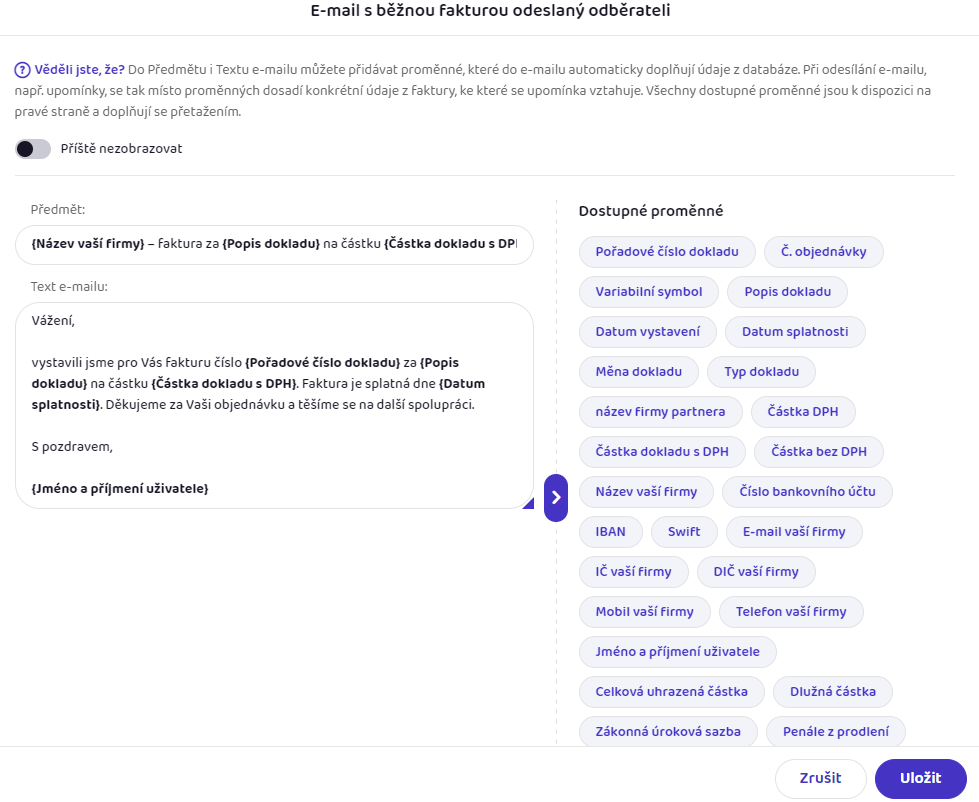Pick the Částka bez DPH variable

(x=819, y=452)
